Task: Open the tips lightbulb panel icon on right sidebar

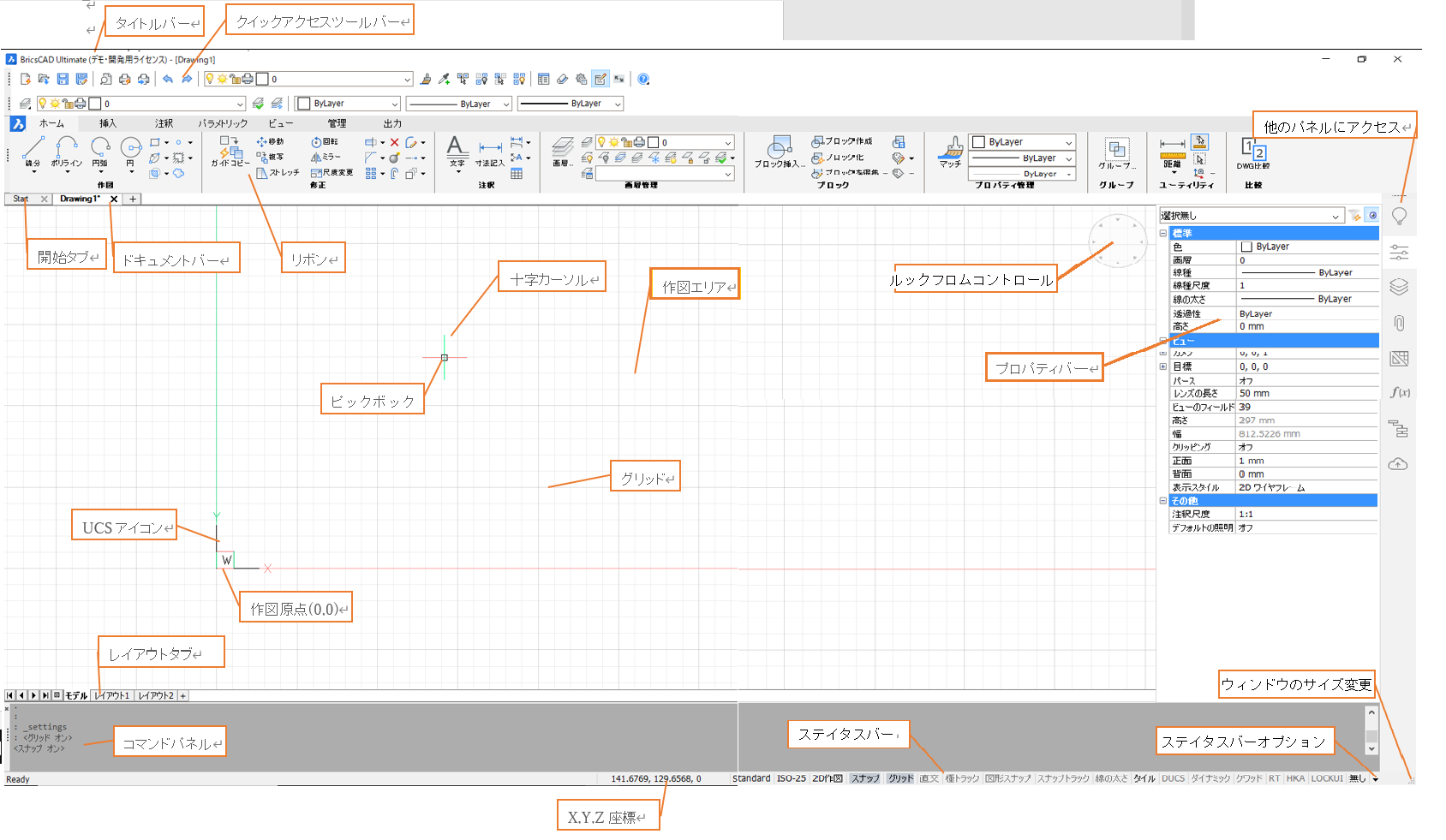Action: tap(1399, 216)
